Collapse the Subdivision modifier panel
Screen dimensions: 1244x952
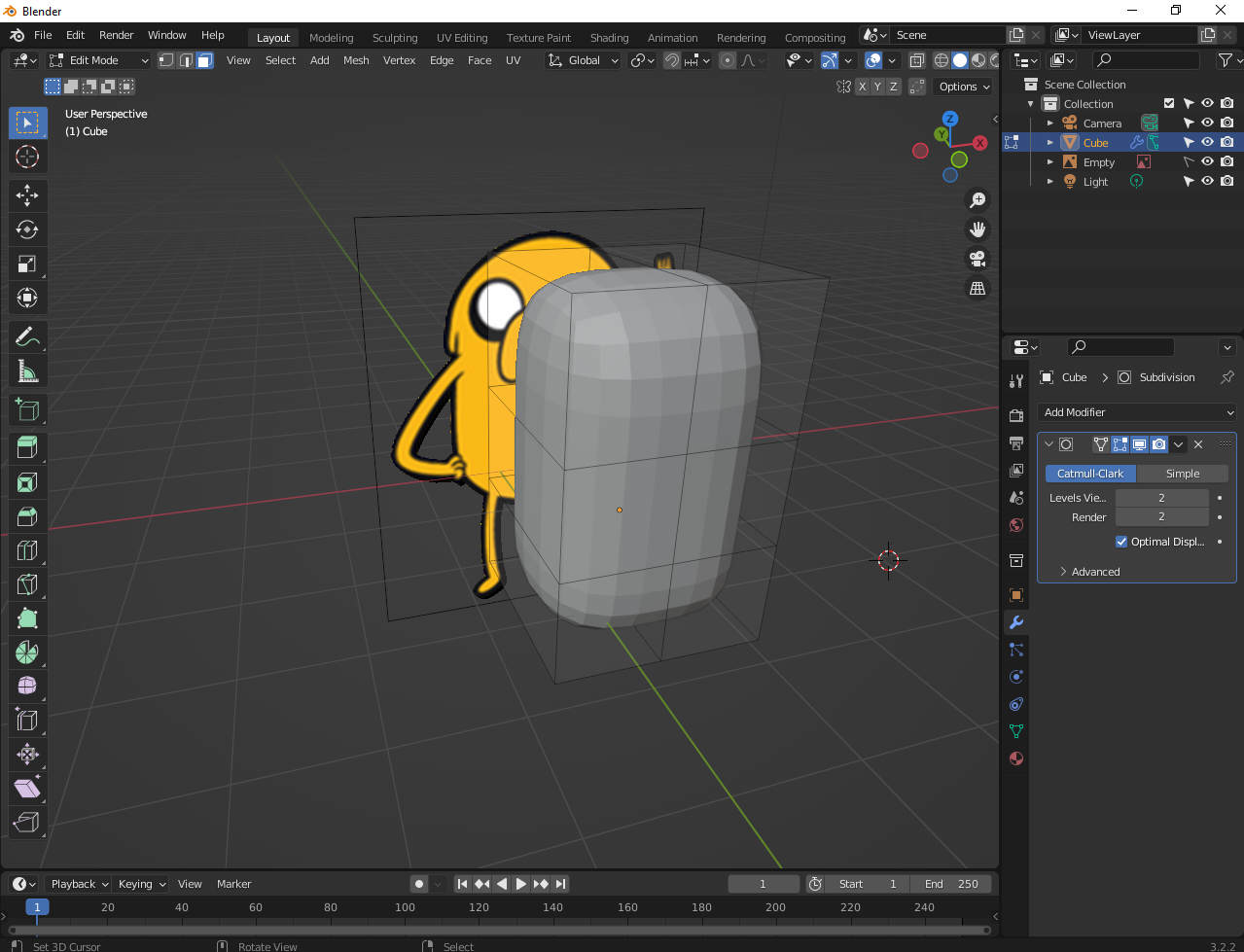click(1049, 444)
